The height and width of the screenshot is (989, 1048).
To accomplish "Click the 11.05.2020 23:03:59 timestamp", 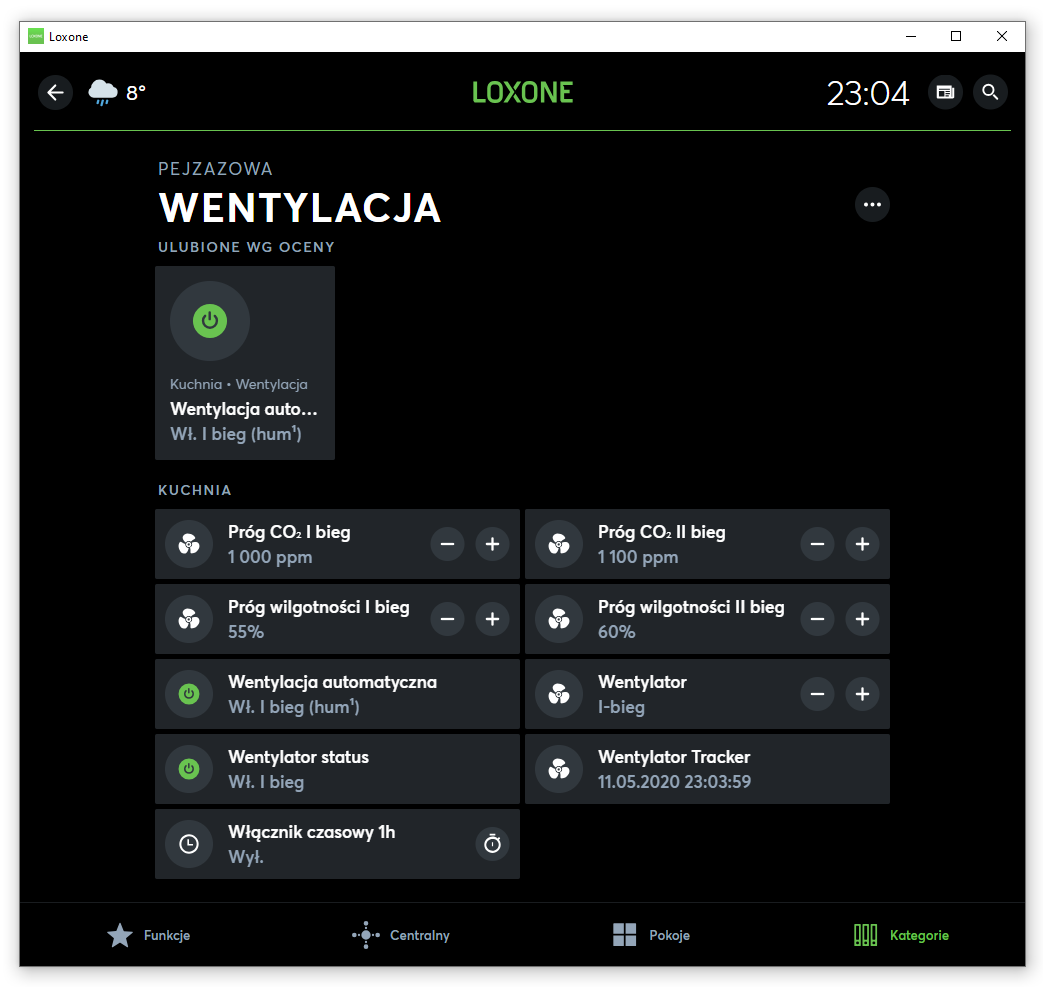I will (674, 782).
